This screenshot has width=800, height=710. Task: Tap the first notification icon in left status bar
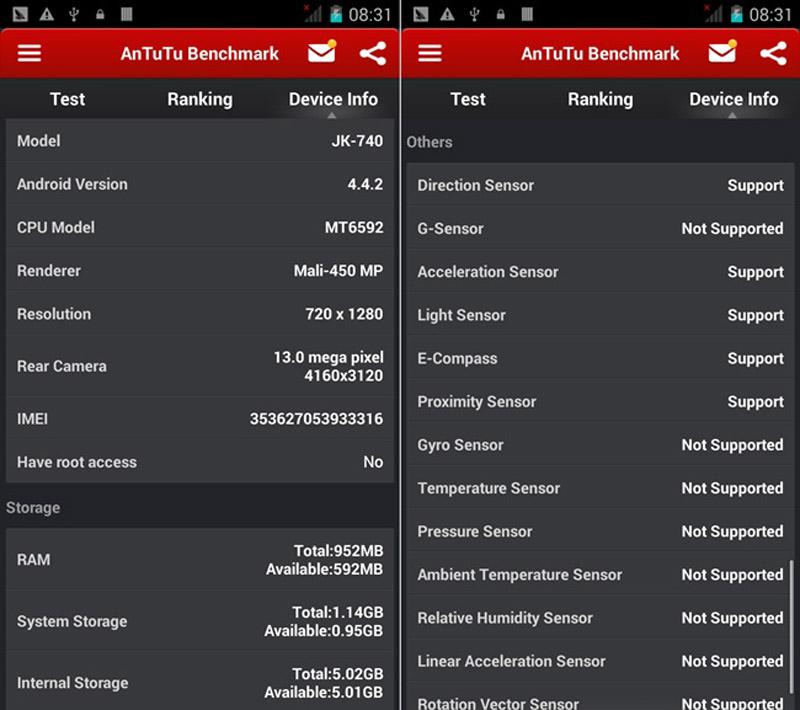pyautogui.click(x=20, y=14)
